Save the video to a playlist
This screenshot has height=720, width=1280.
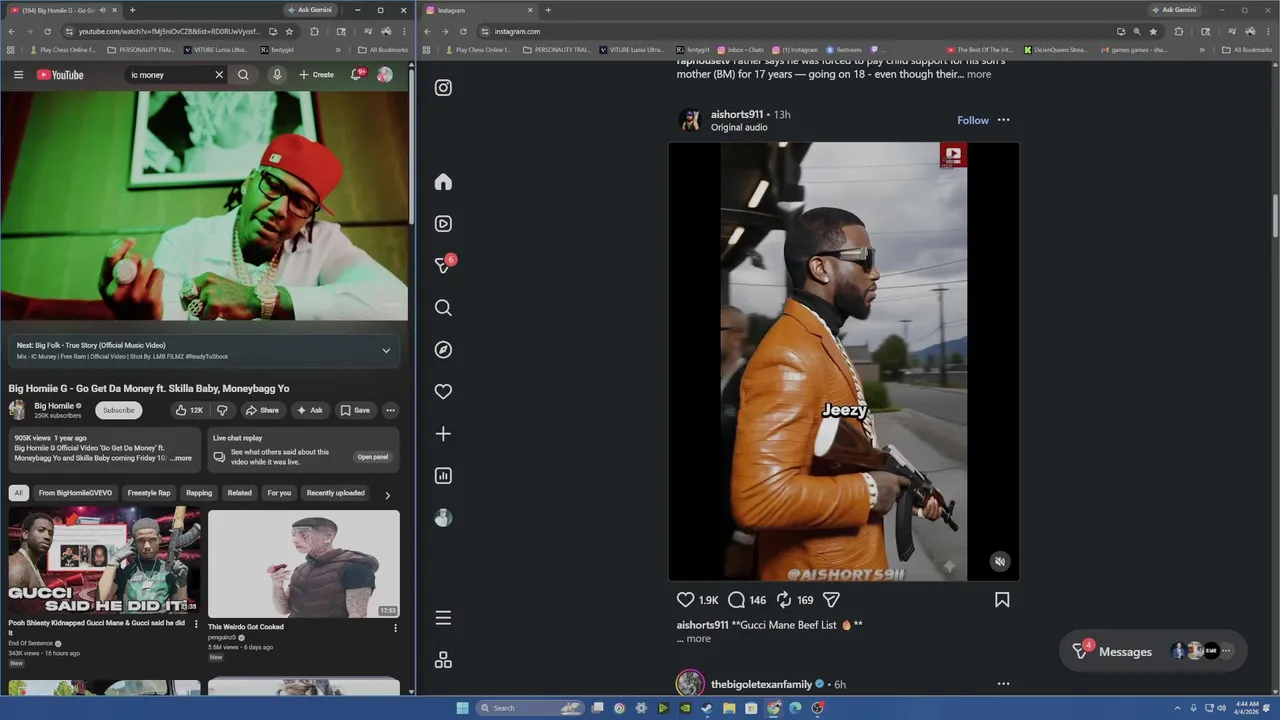click(355, 410)
